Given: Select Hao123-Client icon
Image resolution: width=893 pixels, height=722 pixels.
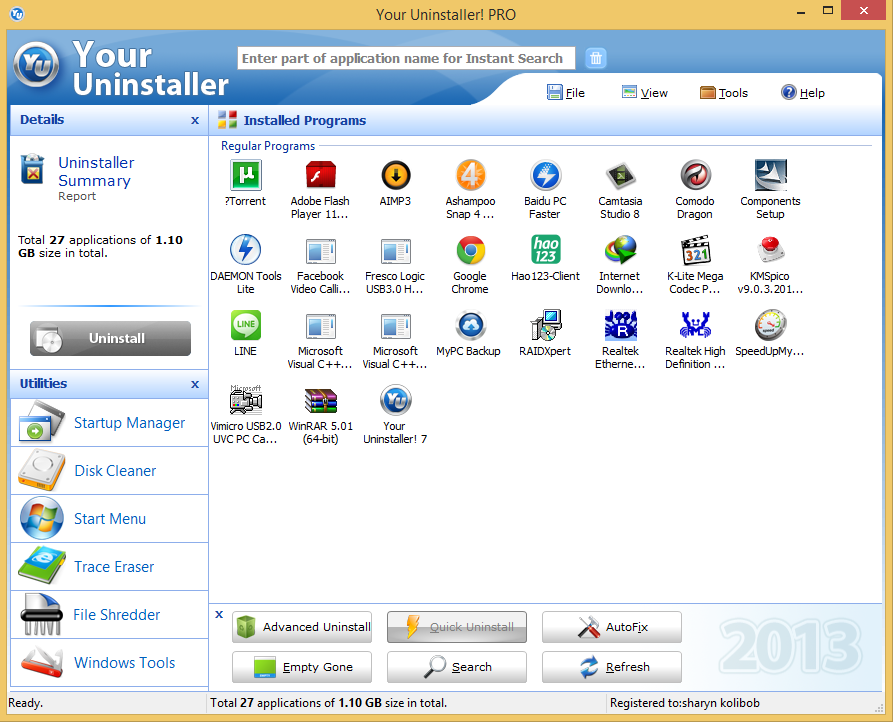Looking at the screenshot, I should pos(546,250).
